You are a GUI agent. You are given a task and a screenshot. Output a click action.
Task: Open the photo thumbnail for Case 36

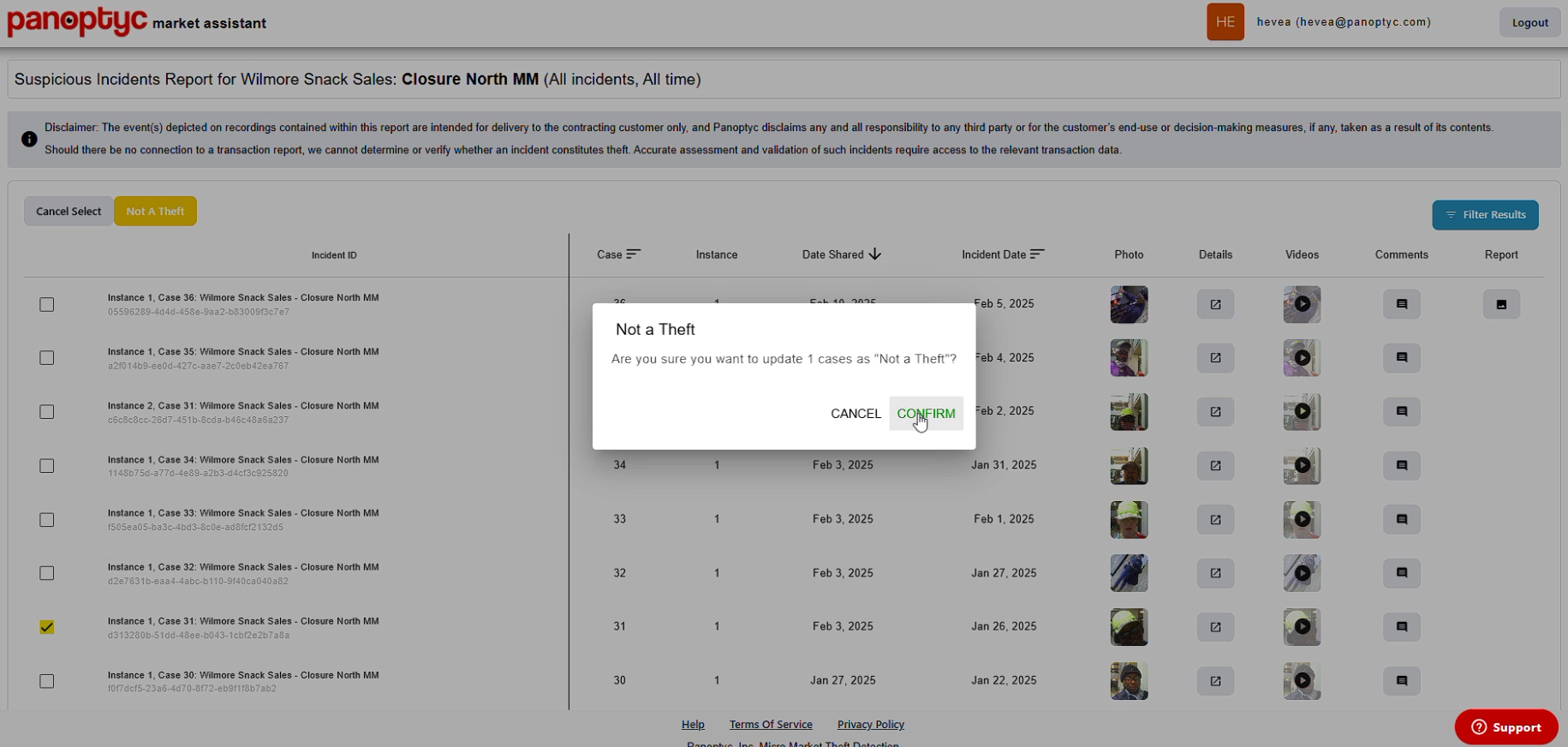[x=1129, y=304]
